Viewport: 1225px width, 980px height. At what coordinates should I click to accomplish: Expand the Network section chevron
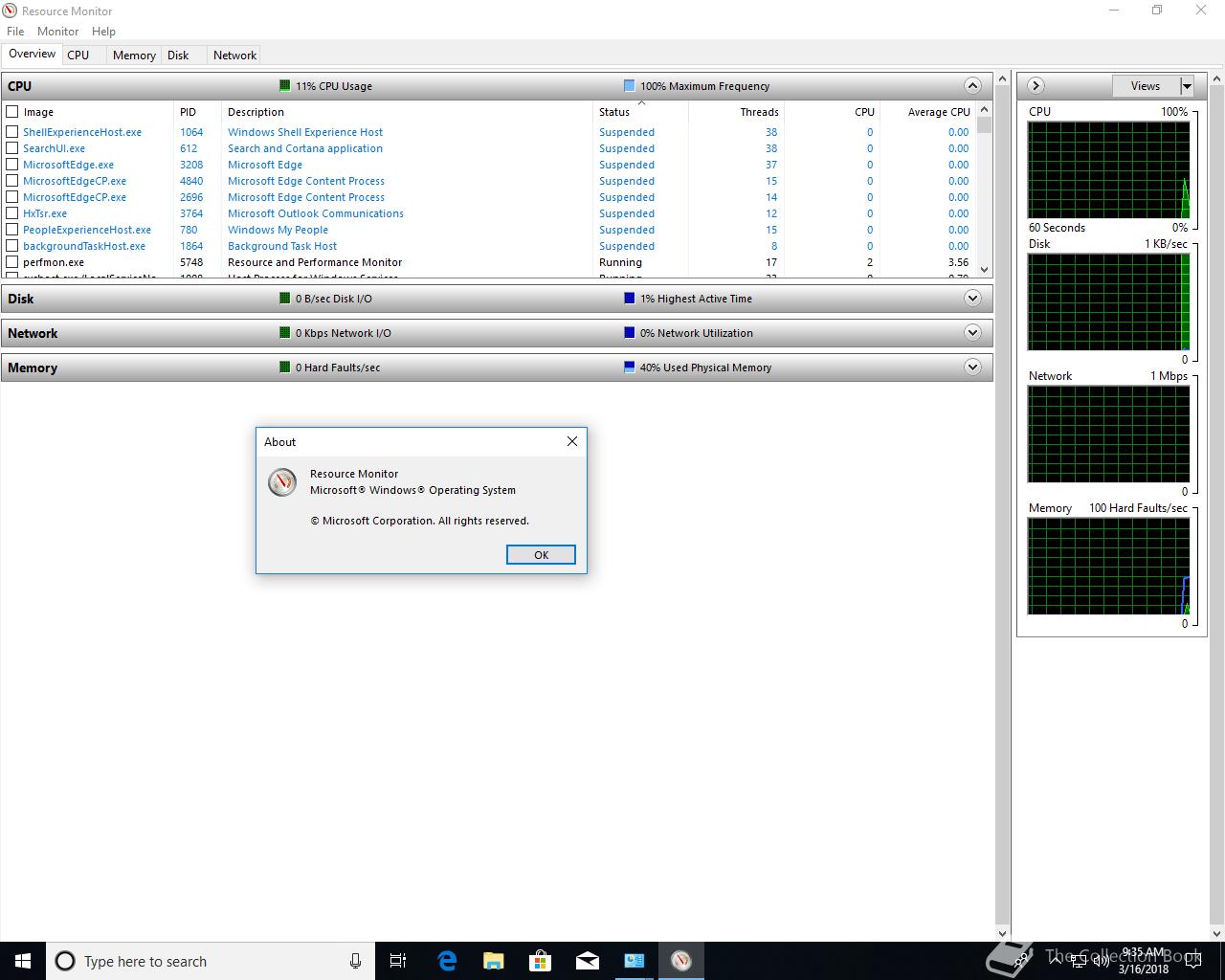[x=972, y=333]
